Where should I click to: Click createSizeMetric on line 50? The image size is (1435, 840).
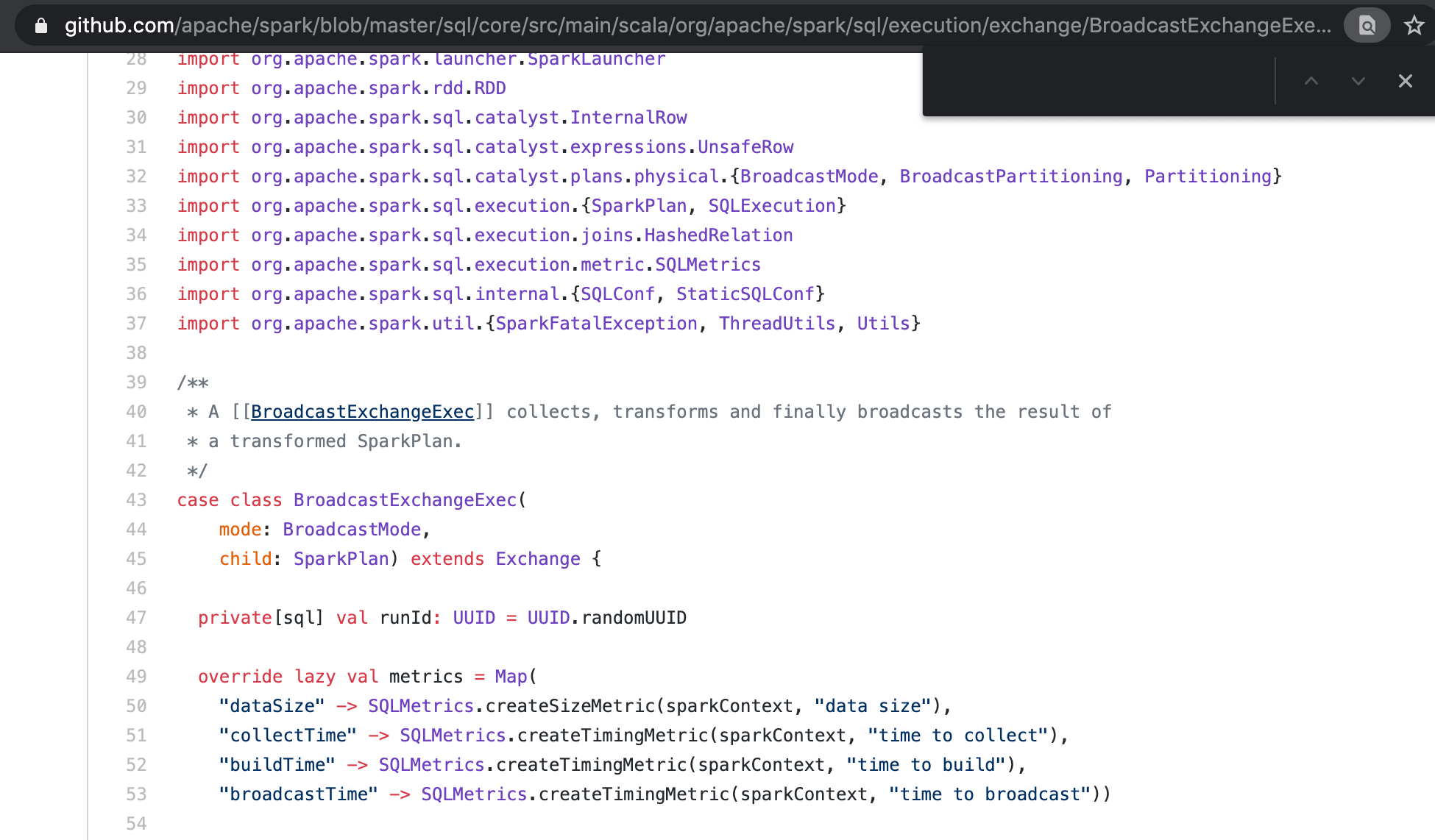coord(570,706)
